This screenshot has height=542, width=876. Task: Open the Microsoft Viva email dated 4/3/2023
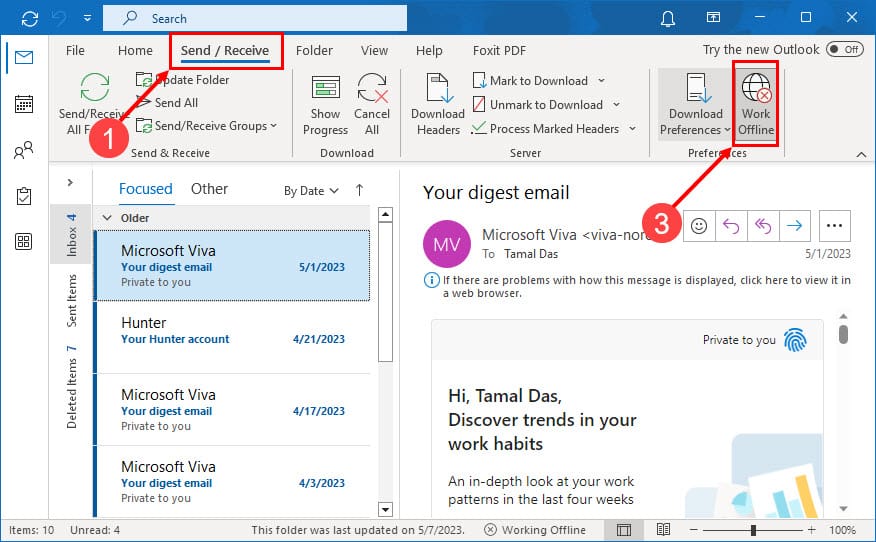232,482
